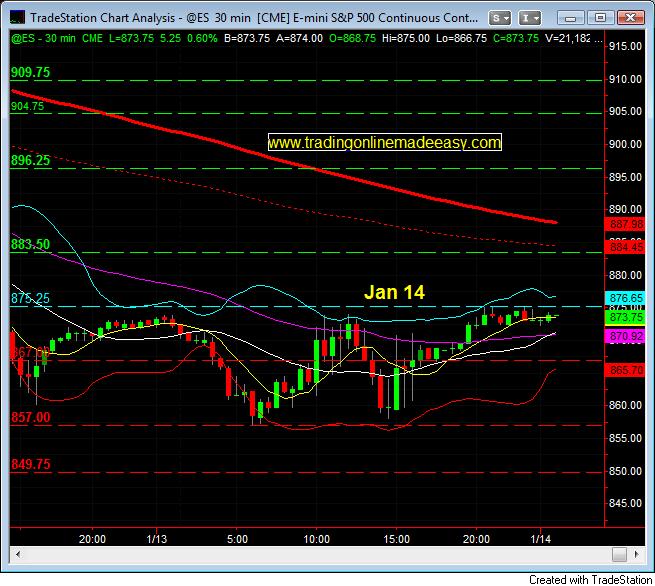The image size is (655, 586).
Task: Click the A=874.00 ask value
Action: pyautogui.click(x=299, y=38)
